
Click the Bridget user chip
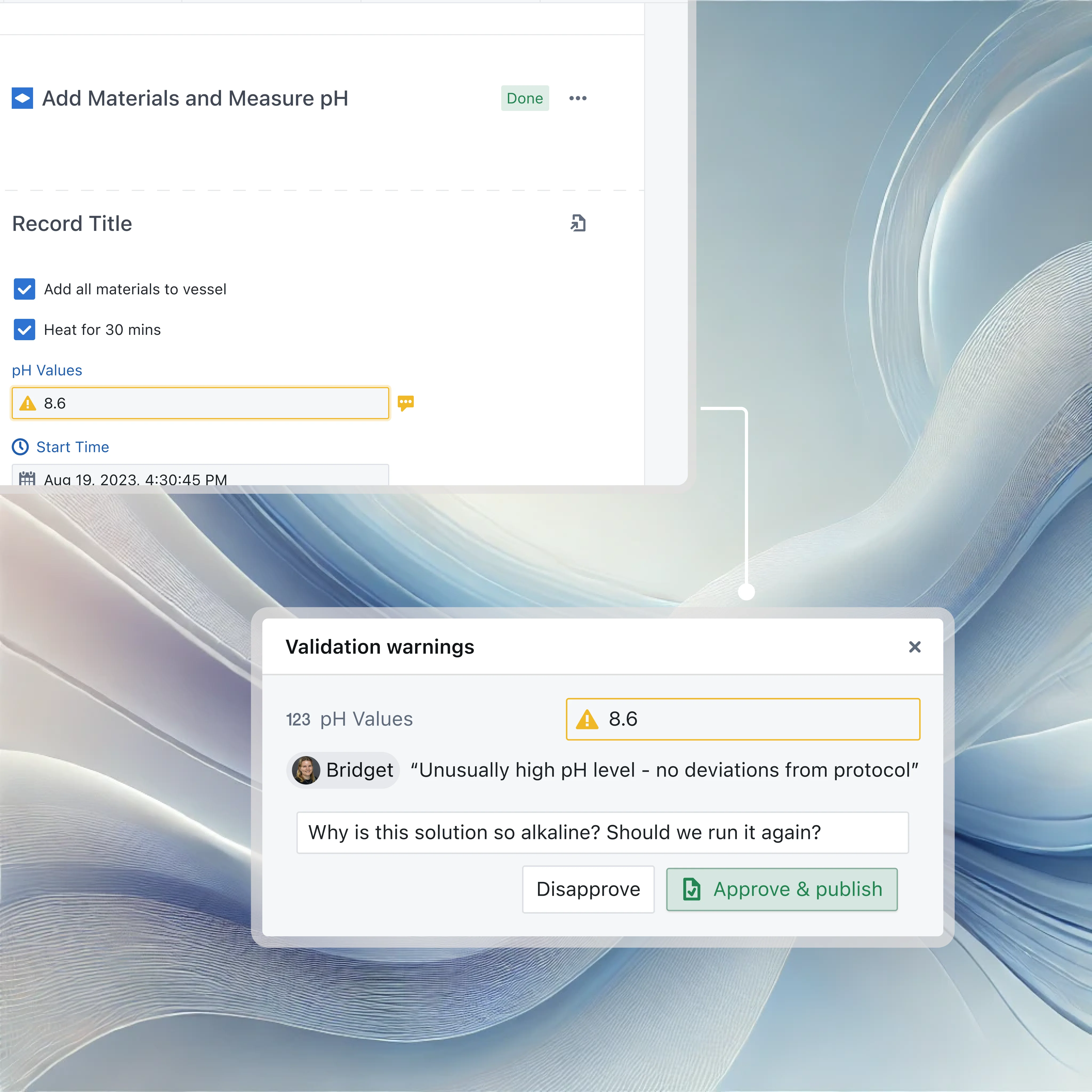(343, 770)
